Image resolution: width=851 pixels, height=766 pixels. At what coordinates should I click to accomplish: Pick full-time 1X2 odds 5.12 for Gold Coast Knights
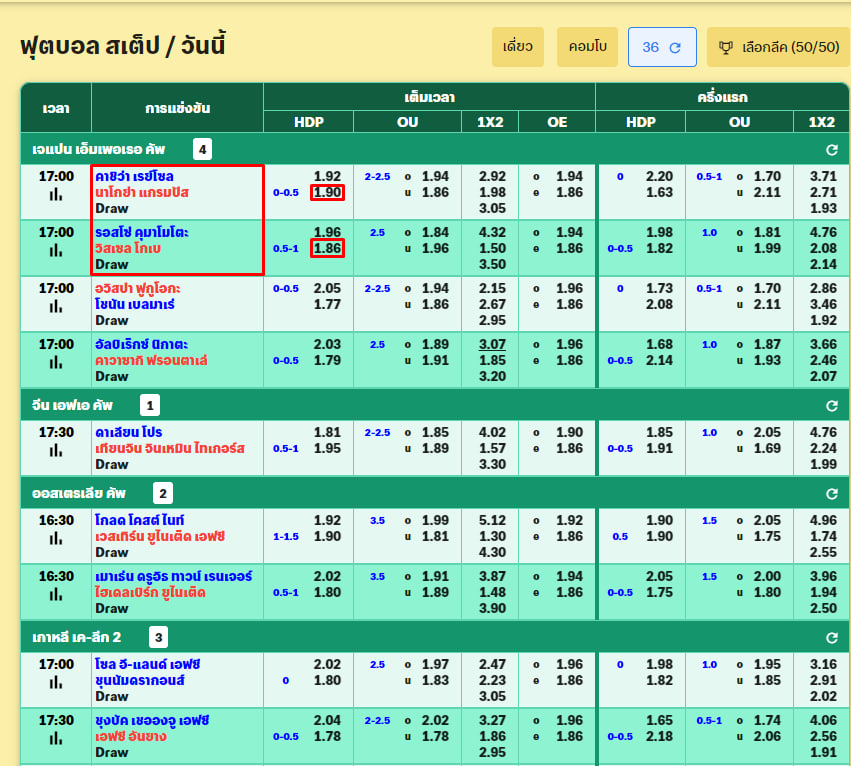(x=492, y=520)
